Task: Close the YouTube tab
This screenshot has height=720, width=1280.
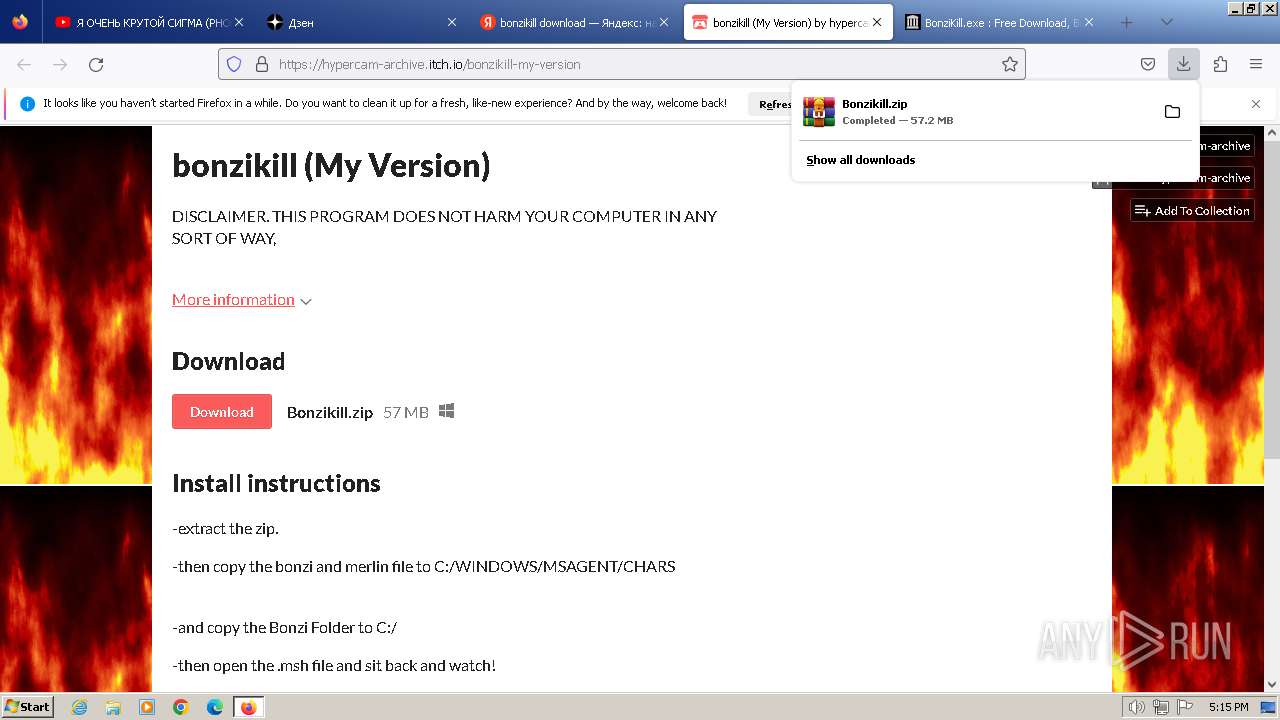Action: tap(241, 22)
